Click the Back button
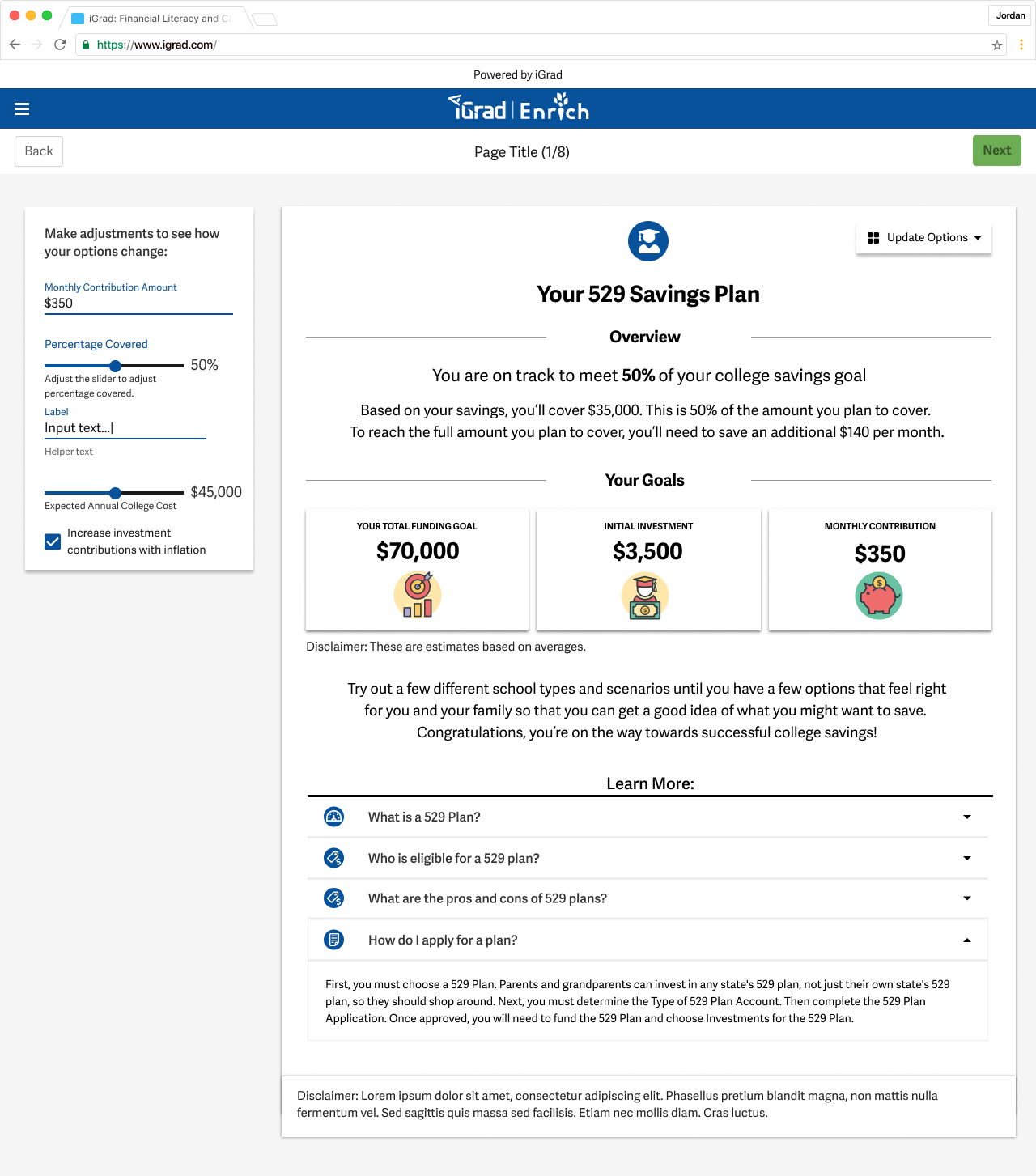The width and height of the screenshot is (1036, 1176). [39, 151]
